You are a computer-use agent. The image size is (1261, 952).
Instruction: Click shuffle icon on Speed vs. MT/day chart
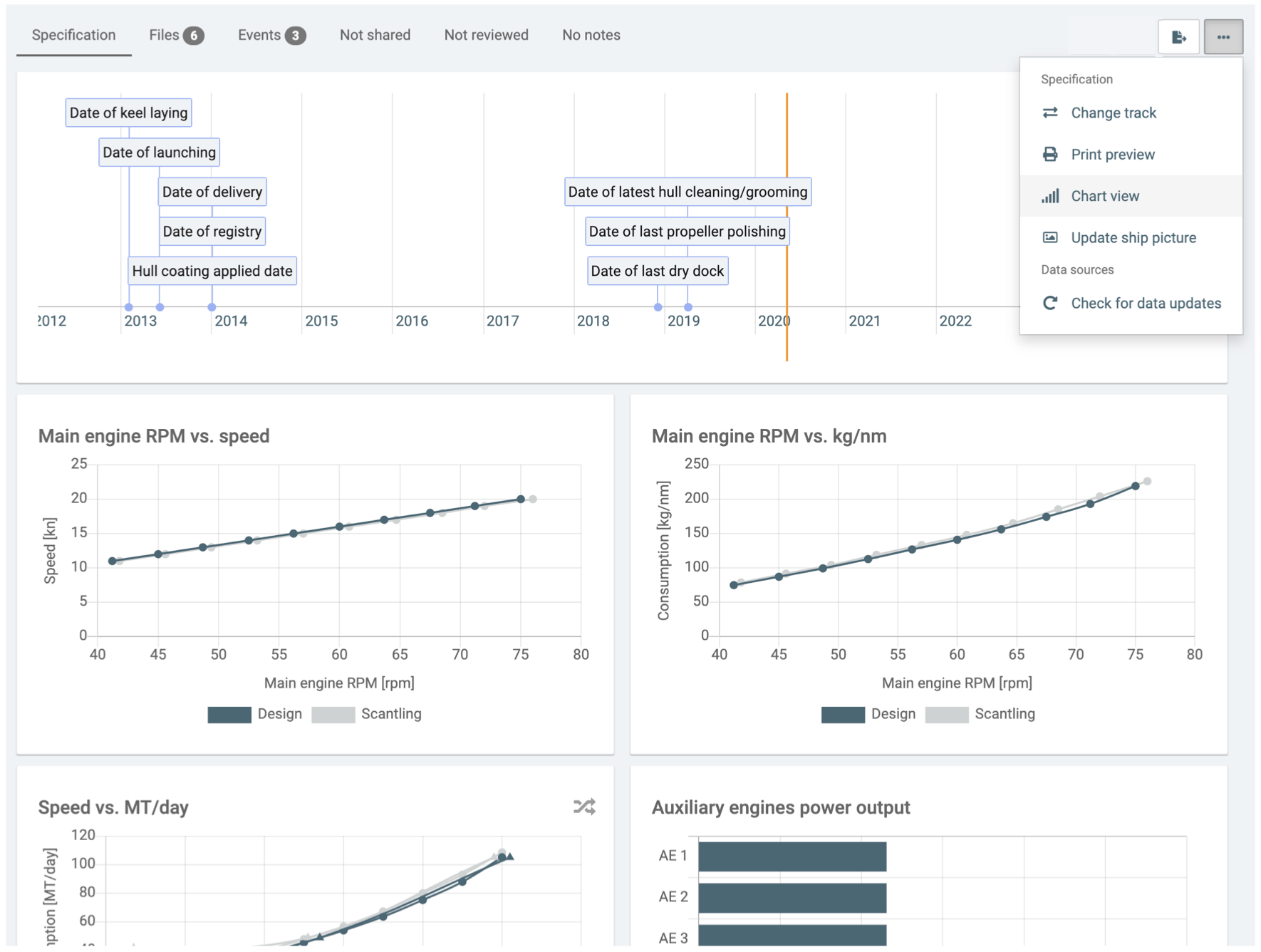[x=584, y=807]
